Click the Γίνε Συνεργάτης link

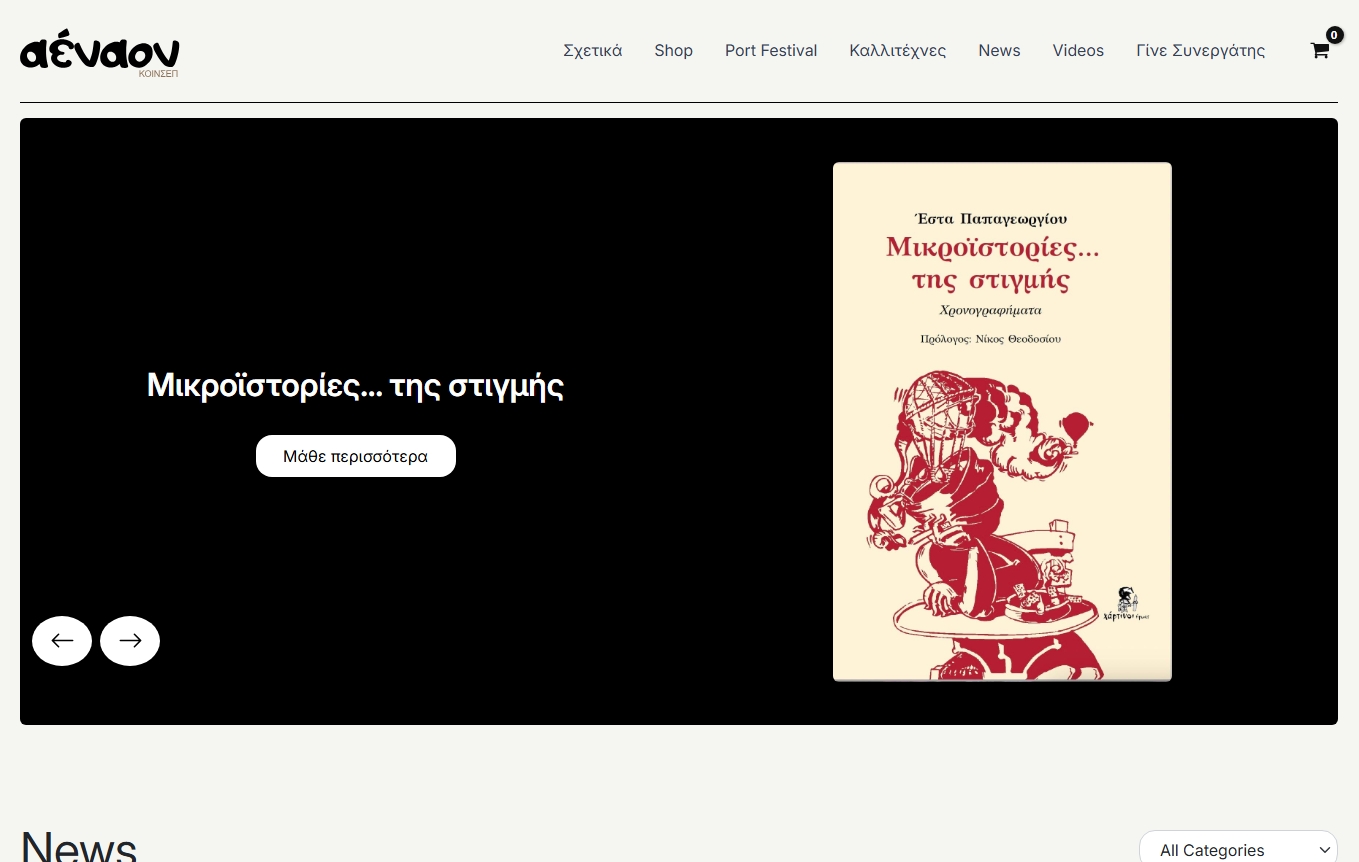(1201, 50)
